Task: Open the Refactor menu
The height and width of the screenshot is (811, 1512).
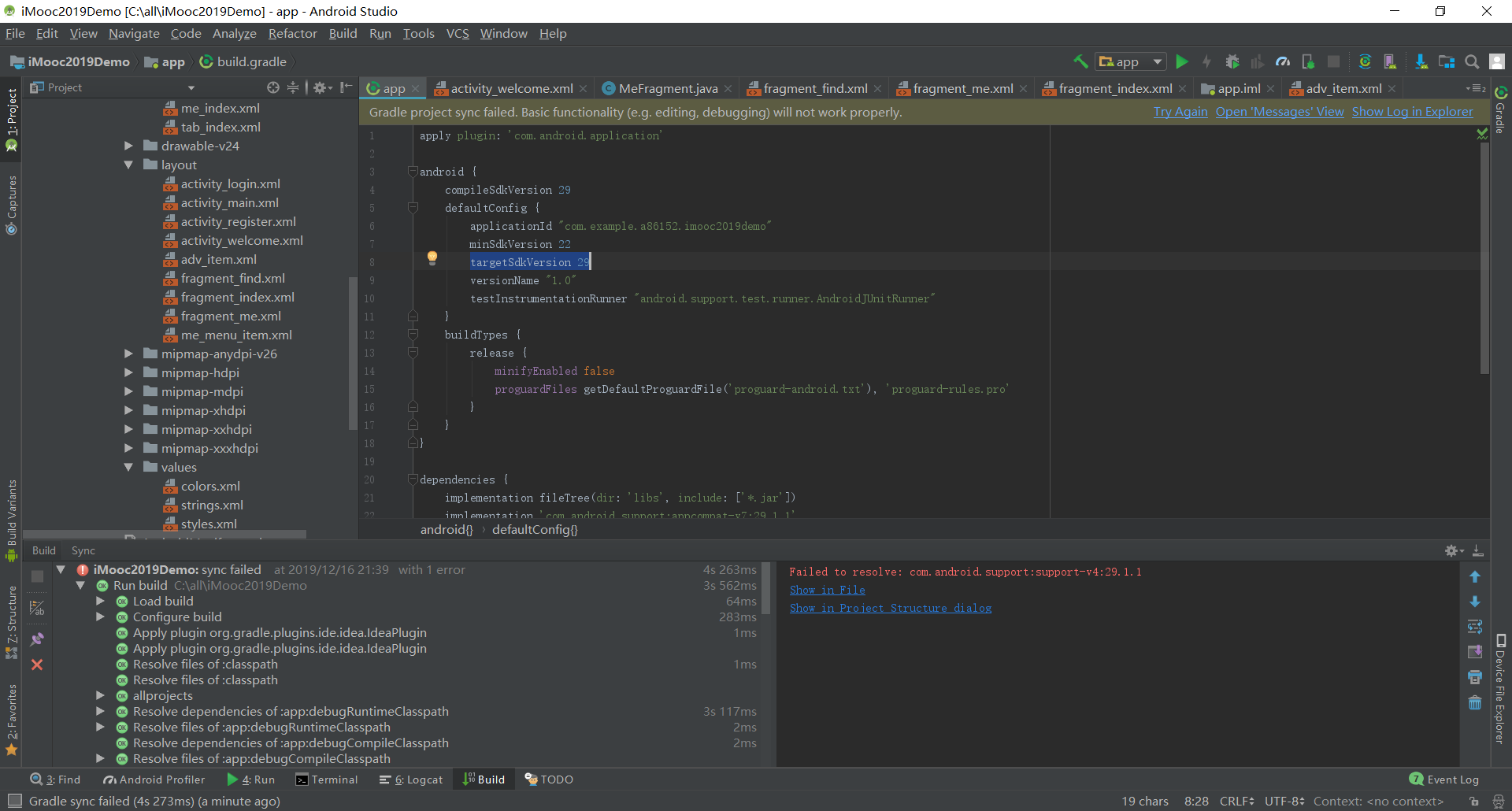Action: tap(292, 33)
